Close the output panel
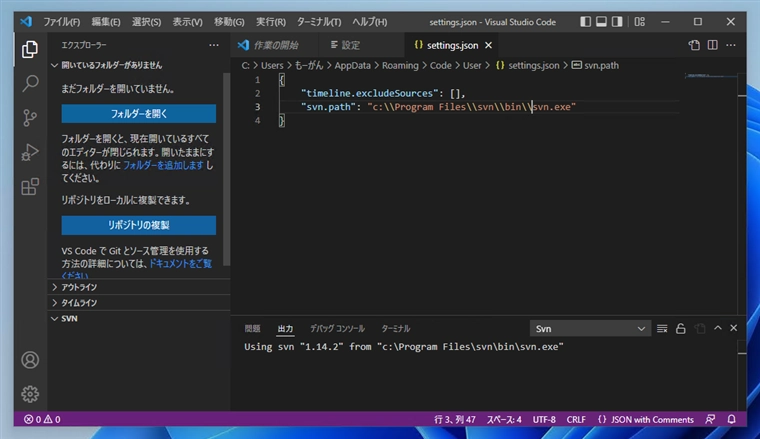The height and width of the screenshot is (439, 760). click(x=734, y=328)
